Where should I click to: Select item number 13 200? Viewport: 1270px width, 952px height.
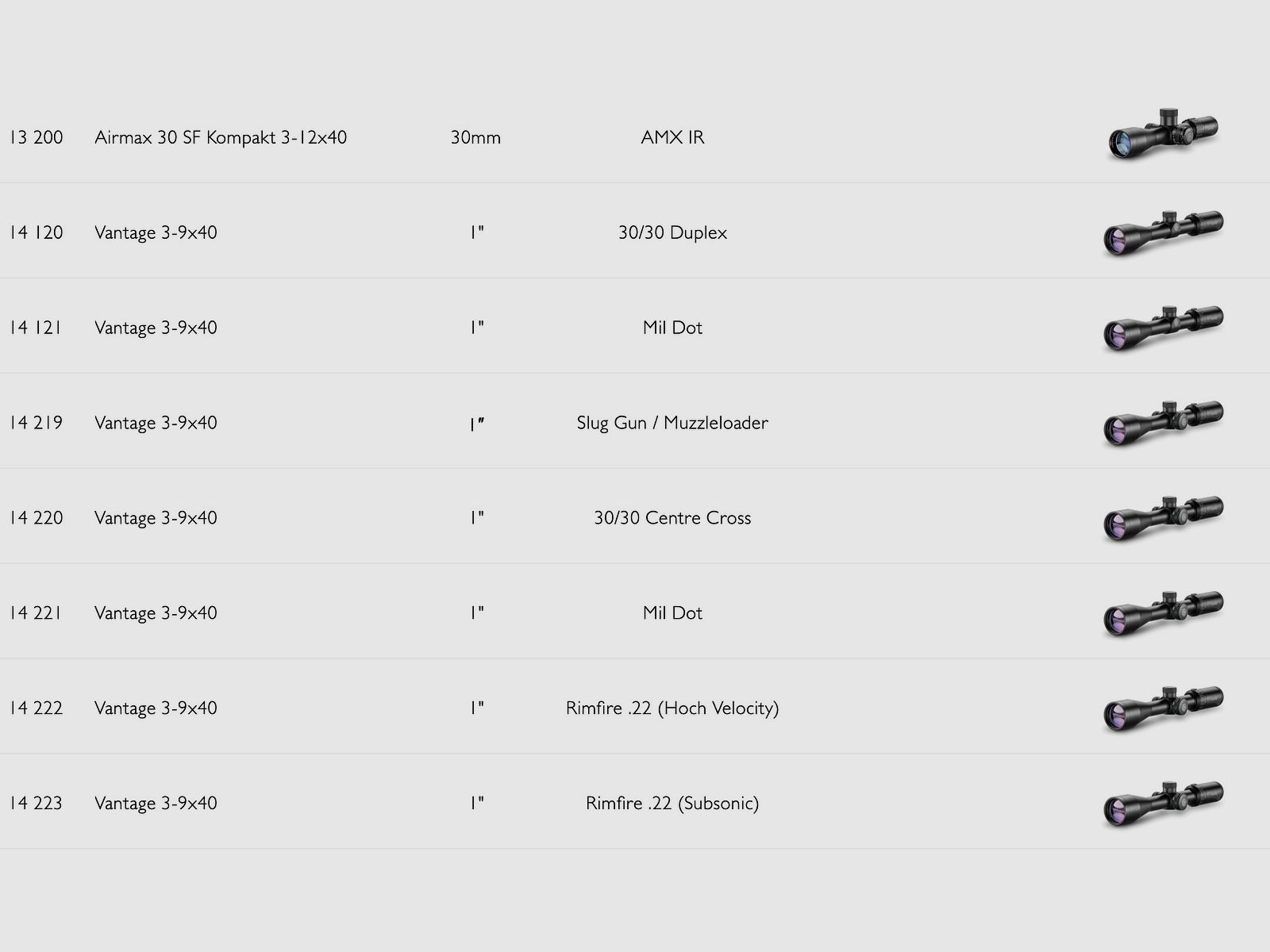pos(37,137)
